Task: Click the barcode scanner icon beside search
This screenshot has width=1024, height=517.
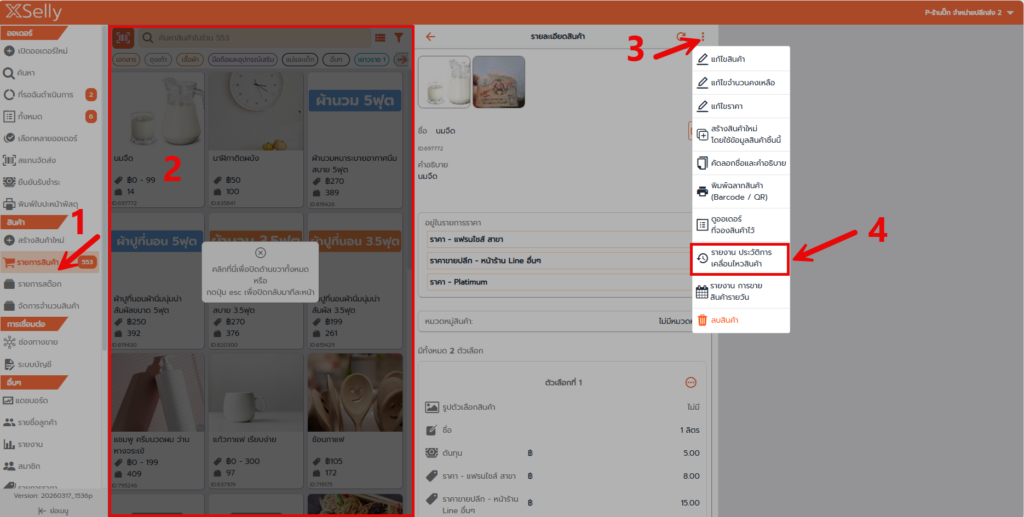Action: (x=124, y=38)
